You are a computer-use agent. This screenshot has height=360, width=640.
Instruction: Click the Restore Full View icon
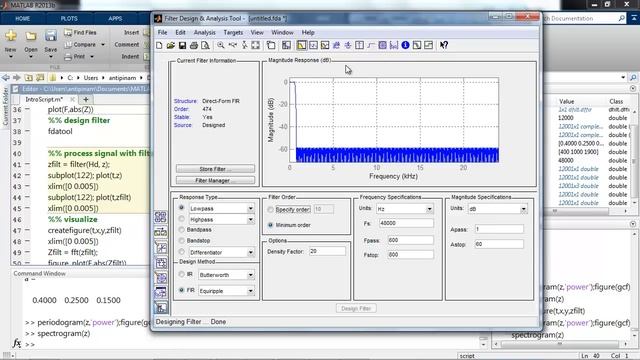(256, 45)
